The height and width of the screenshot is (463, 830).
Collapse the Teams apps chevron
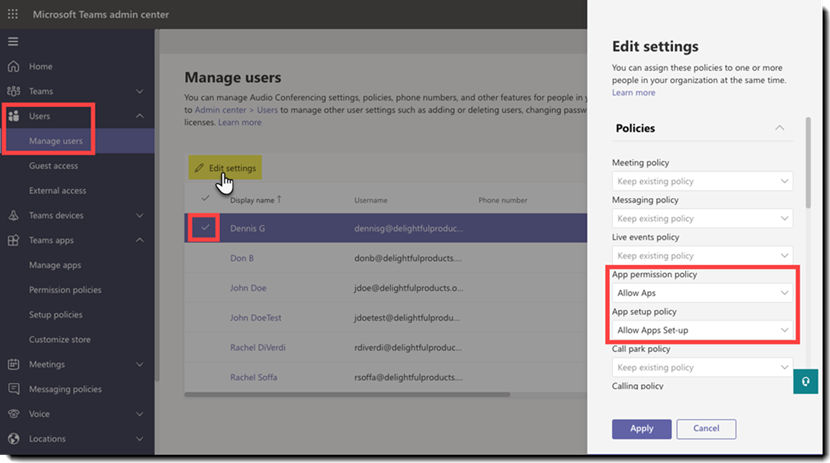click(140, 240)
